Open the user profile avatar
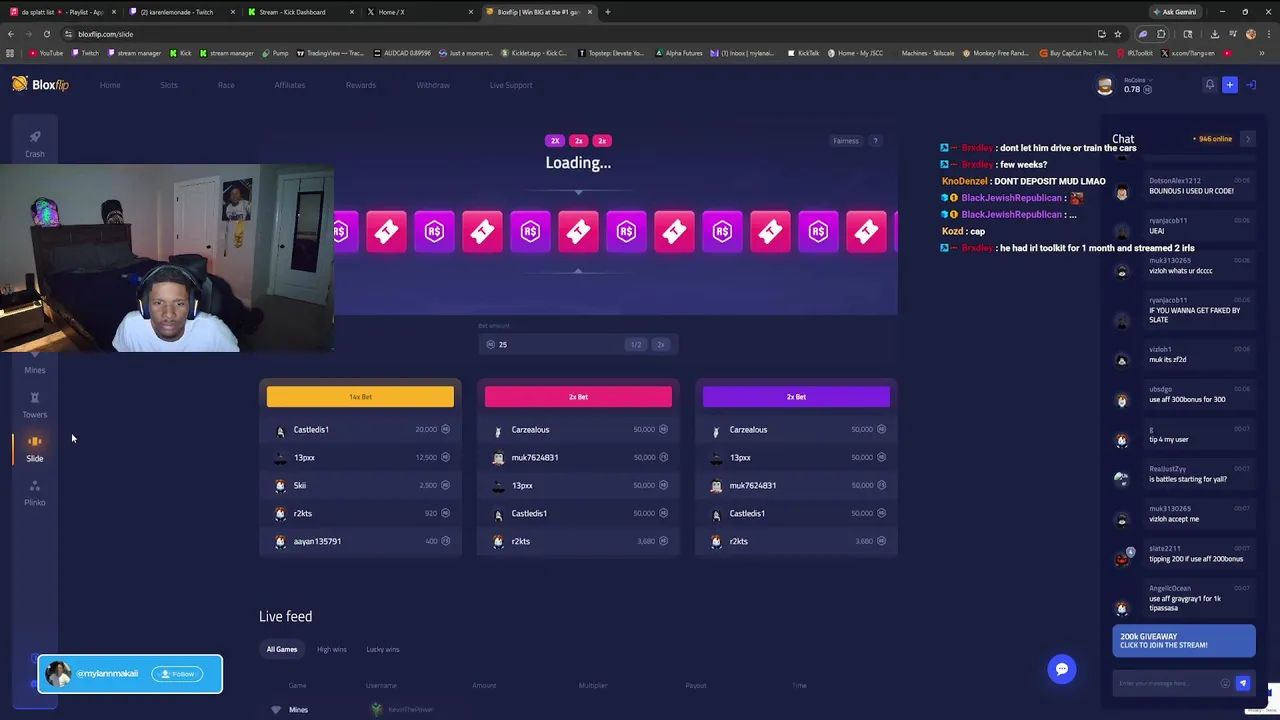The image size is (1280, 720). pos(1104,86)
